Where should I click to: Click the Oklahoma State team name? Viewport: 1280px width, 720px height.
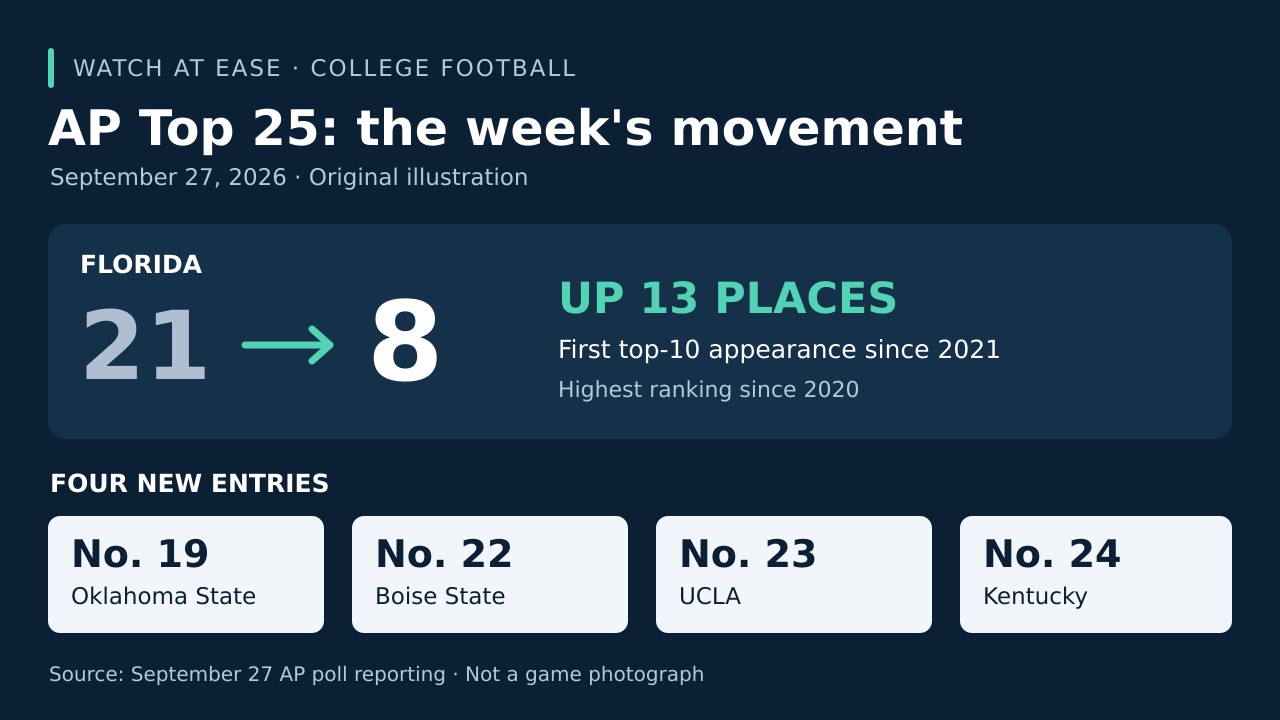tap(163, 597)
